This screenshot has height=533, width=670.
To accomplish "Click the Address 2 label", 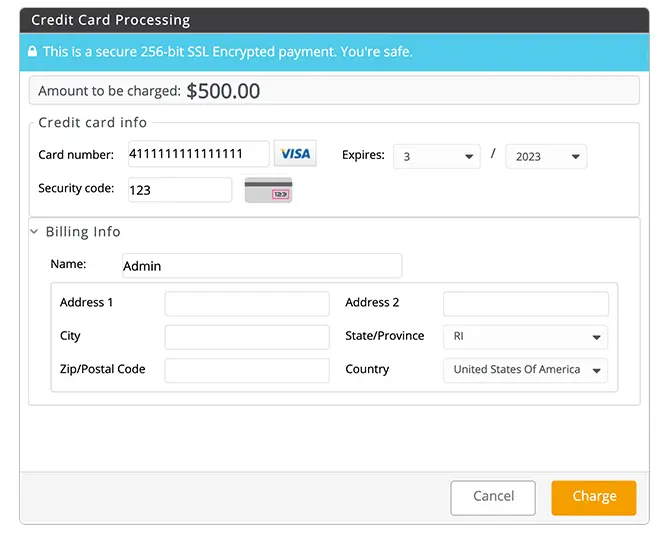I will point(372,303).
